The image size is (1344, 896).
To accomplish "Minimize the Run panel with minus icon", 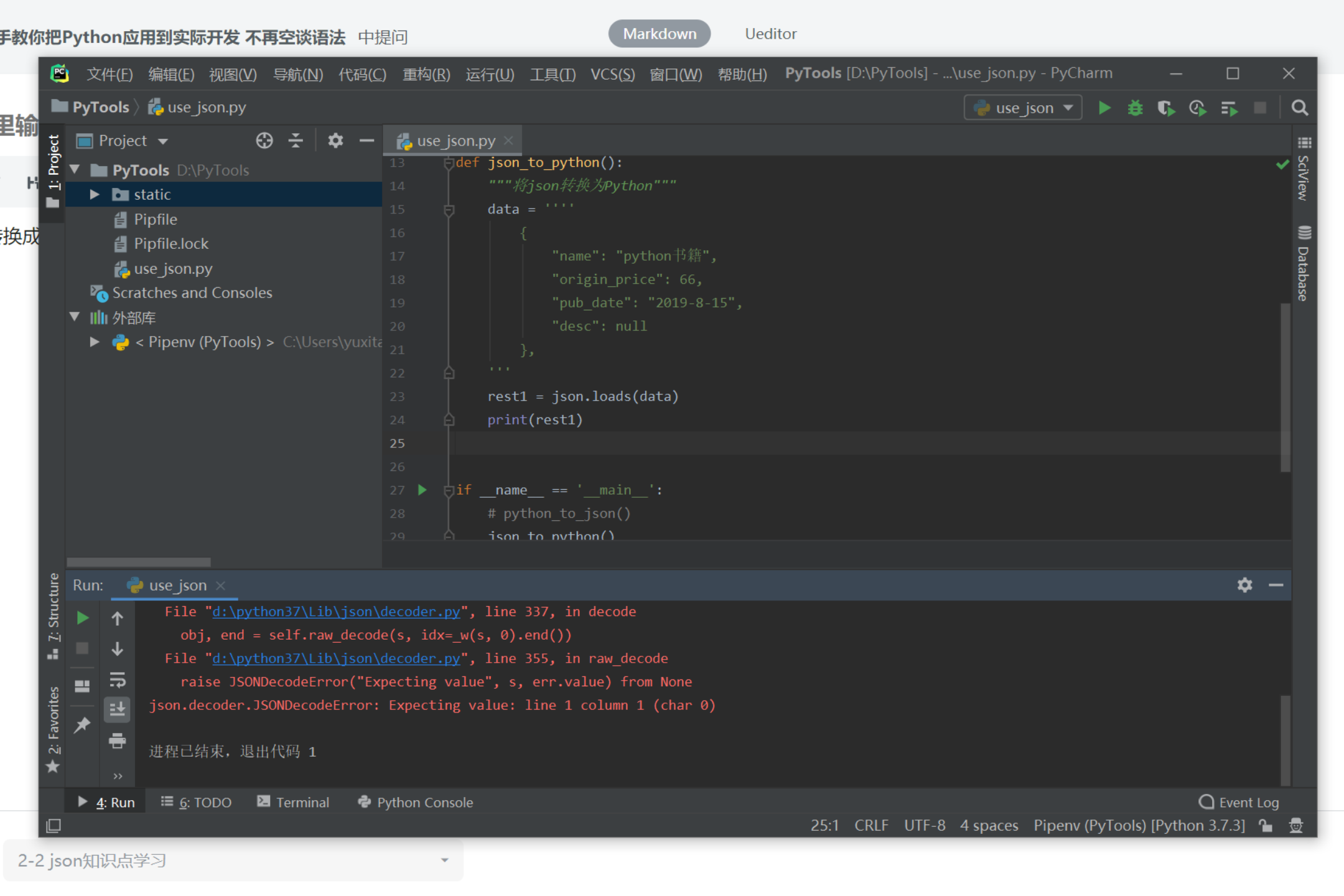I will coord(1276,585).
